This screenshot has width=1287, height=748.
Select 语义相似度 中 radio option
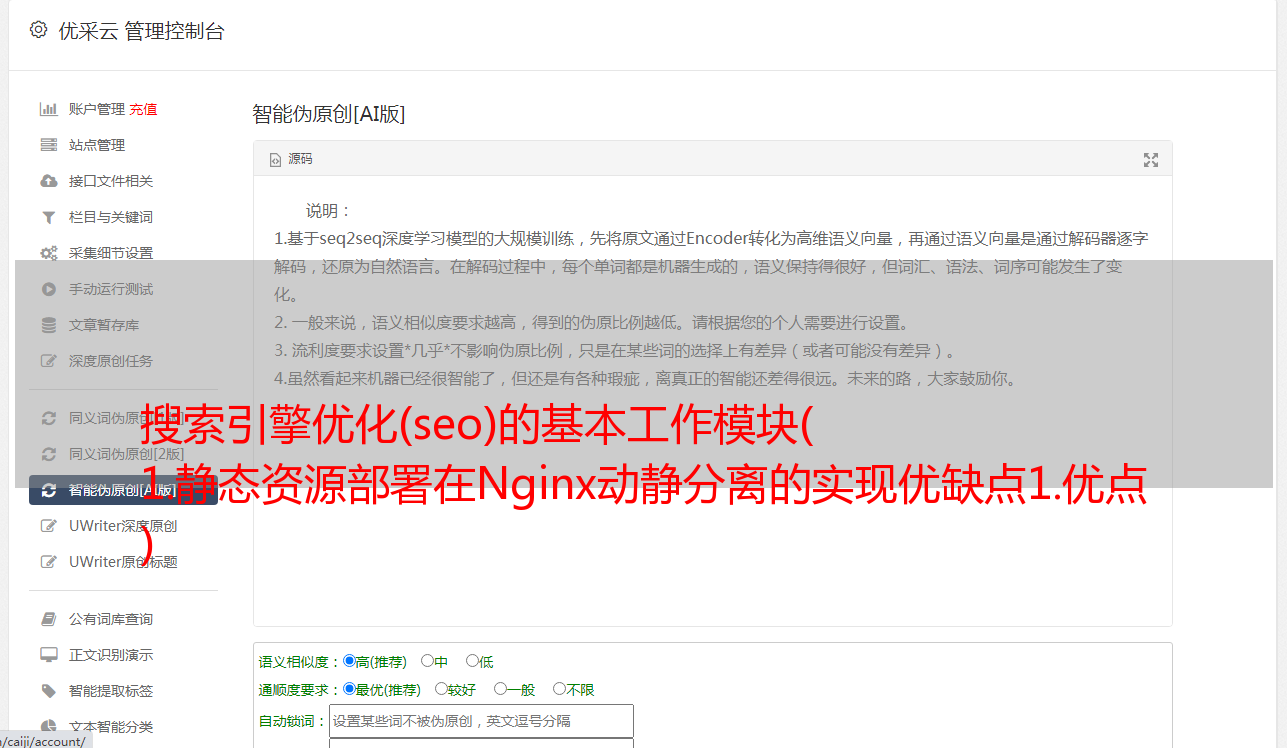[427, 661]
